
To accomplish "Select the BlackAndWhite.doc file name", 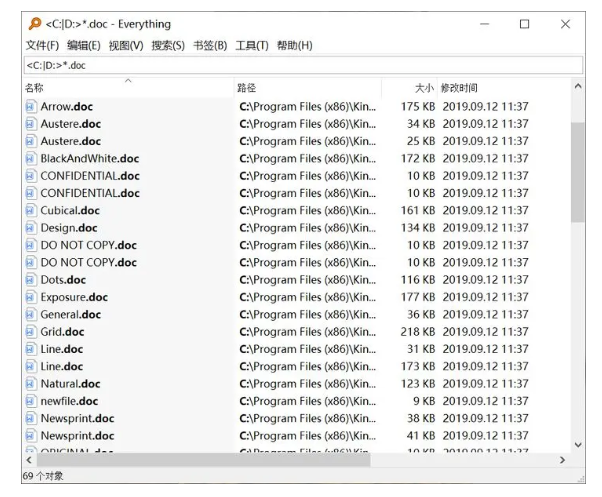I will coord(90,159).
